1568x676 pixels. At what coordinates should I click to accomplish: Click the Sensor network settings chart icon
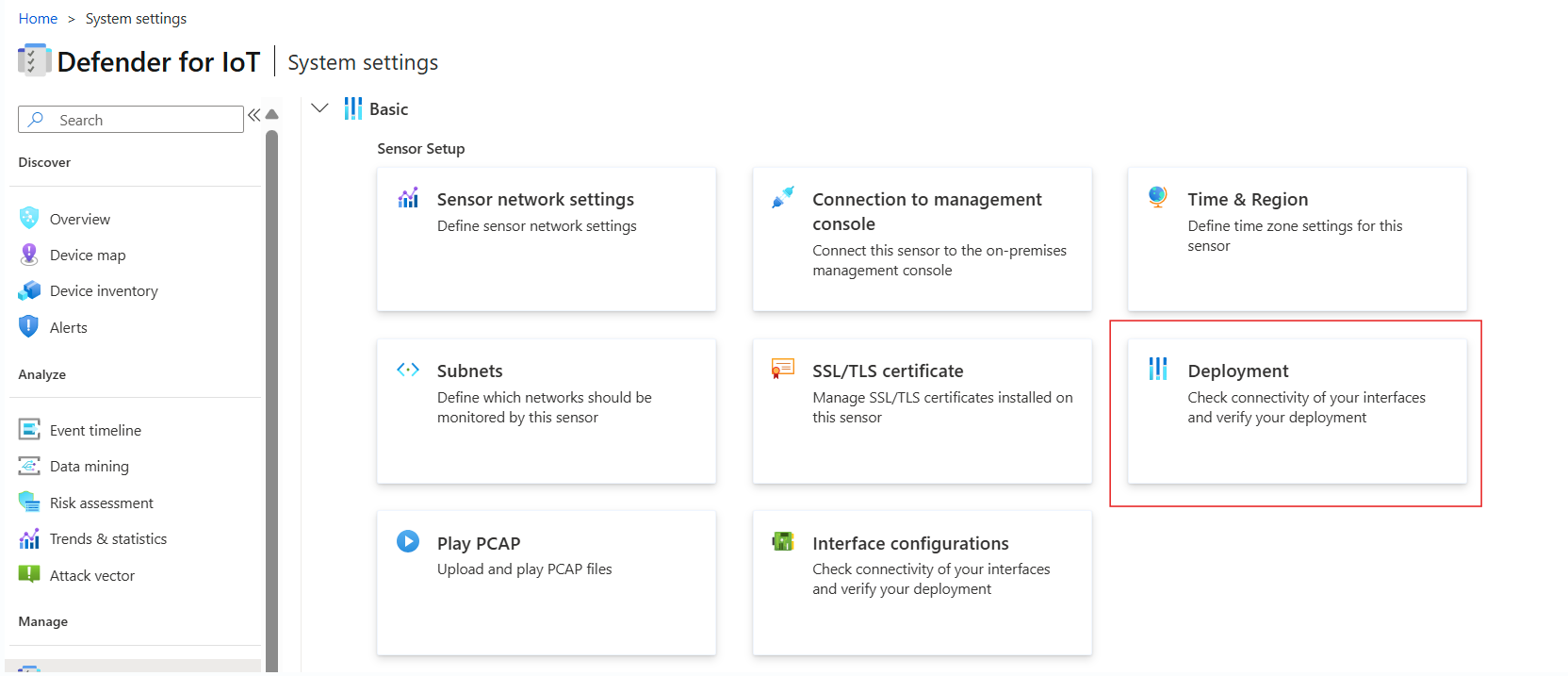(408, 198)
